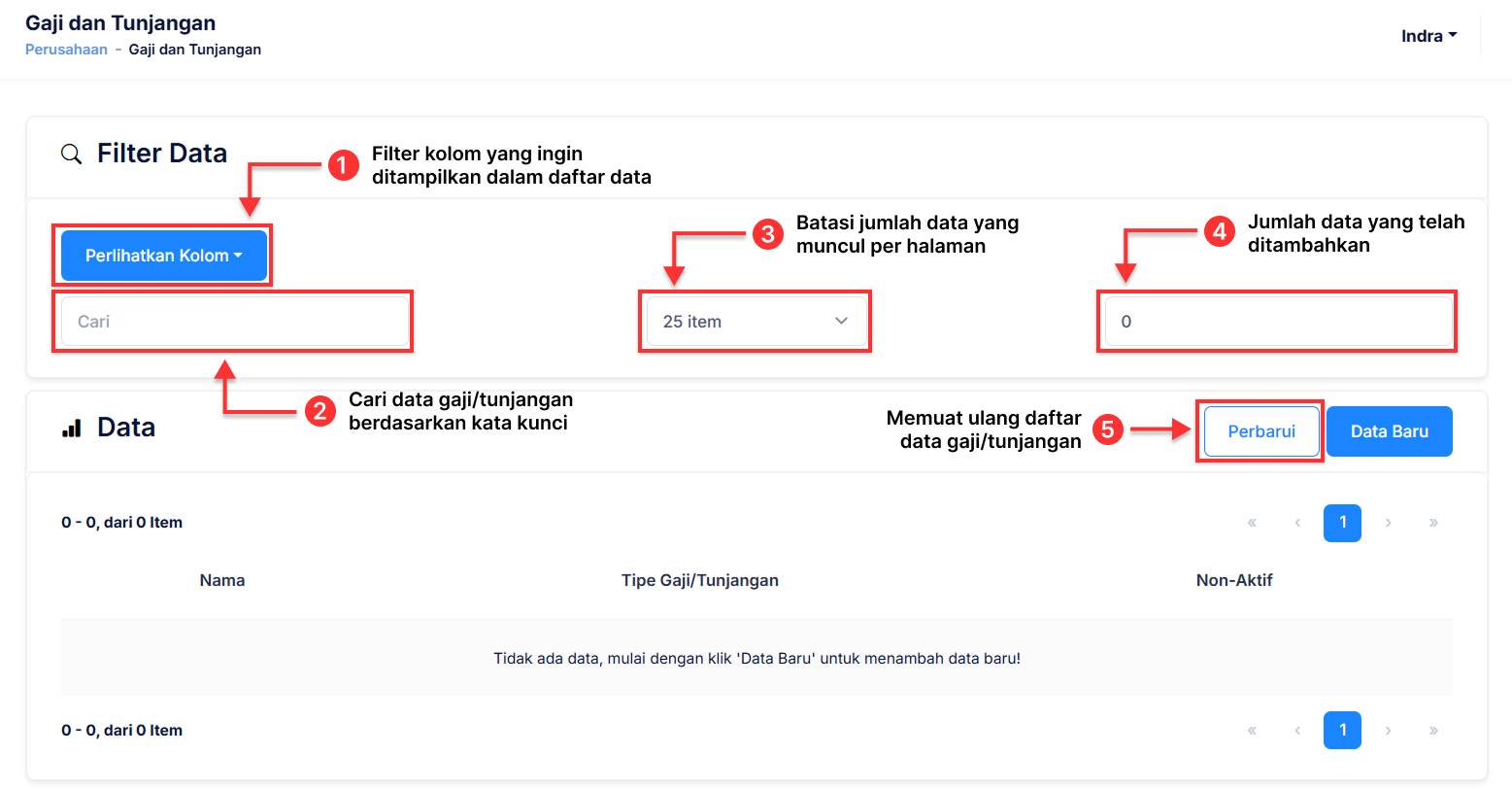This screenshot has height=789, width=1512.
Task: Click the data count field showing 0
Action: [x=1276, y=321]
